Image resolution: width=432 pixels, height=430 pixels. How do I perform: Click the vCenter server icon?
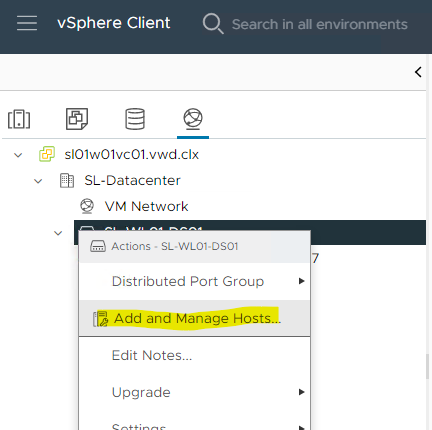point(47,154)
